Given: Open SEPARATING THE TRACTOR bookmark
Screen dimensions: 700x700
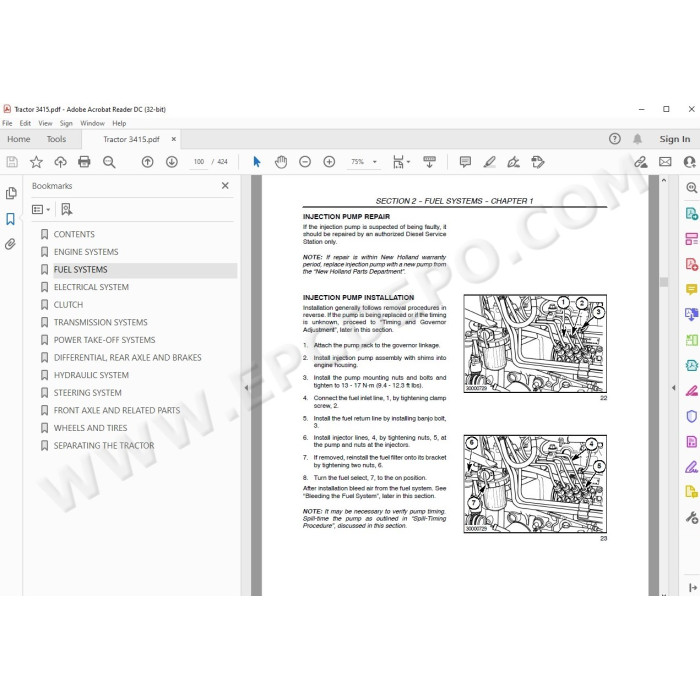Looking at the screenshot, I should pyautogui.click(x=104, y=446).
